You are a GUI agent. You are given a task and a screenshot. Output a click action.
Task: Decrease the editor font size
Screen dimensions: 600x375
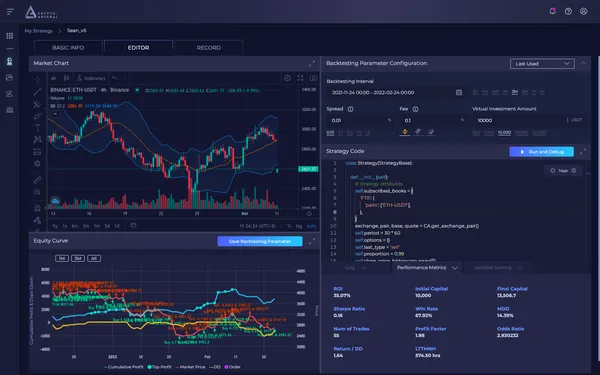(x=553, y=171)
